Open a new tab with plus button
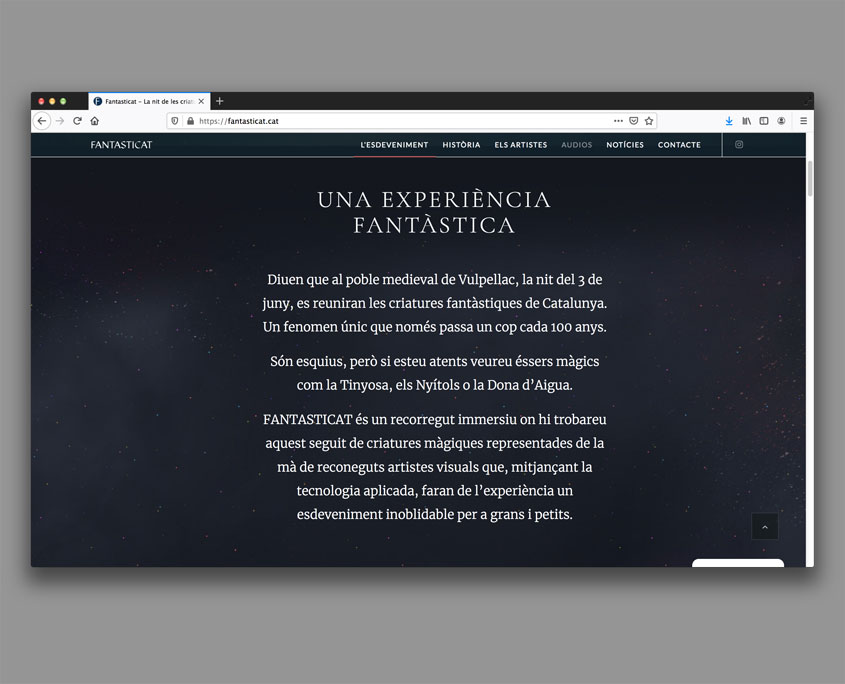Screen dimensions: 845x684 [220, 101]
